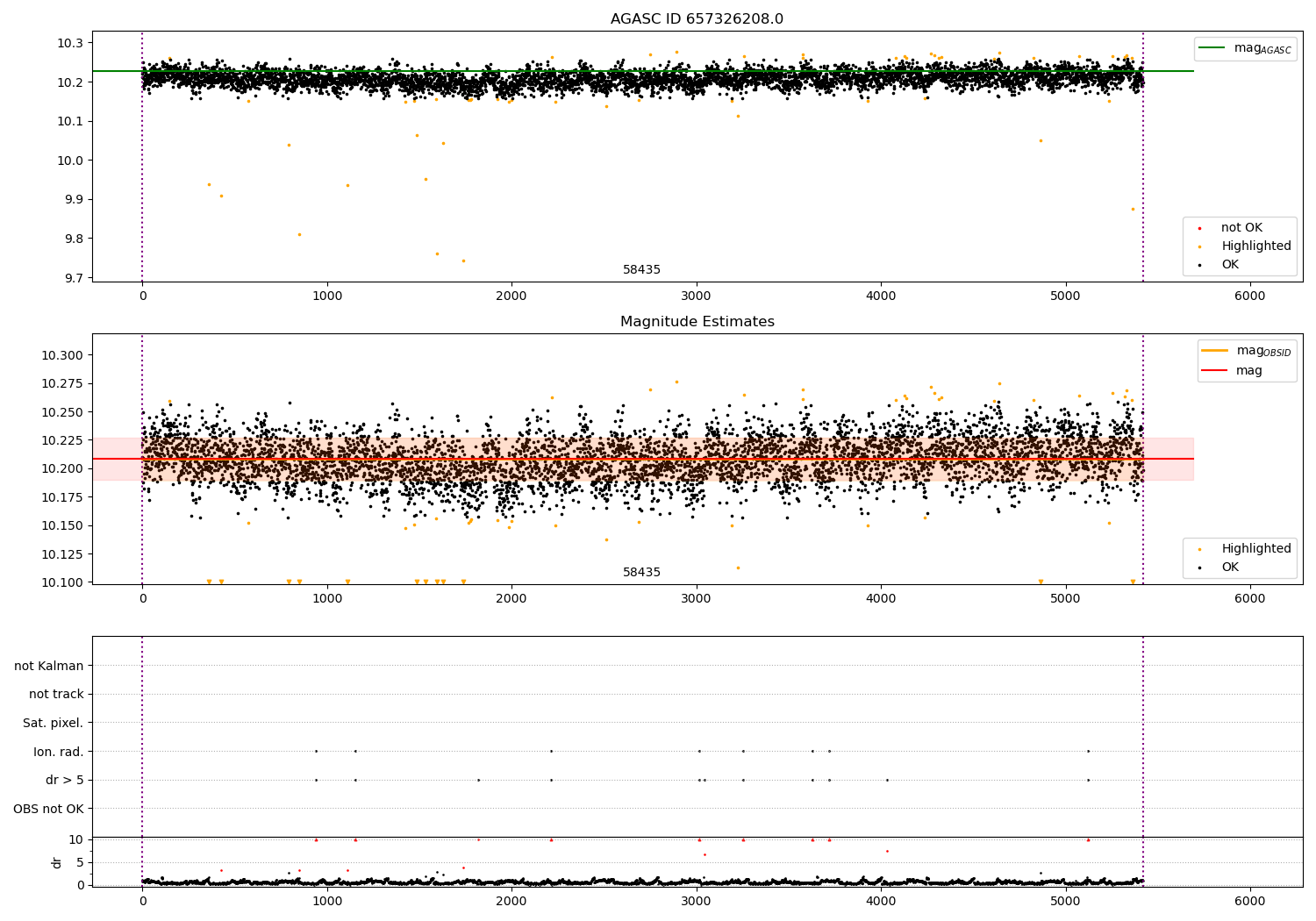
Task: Click the title AGASC ID 657326208.0
Action: coord(697,19)
